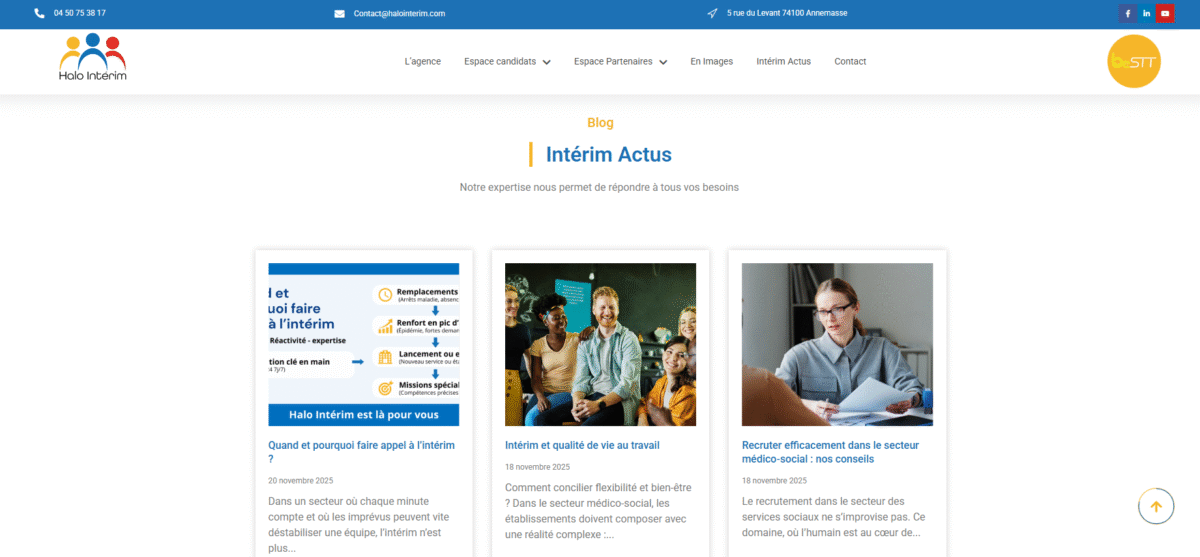Open the Espace Partenaires menu
1200x557 pixels.
[x=613, y=61]
